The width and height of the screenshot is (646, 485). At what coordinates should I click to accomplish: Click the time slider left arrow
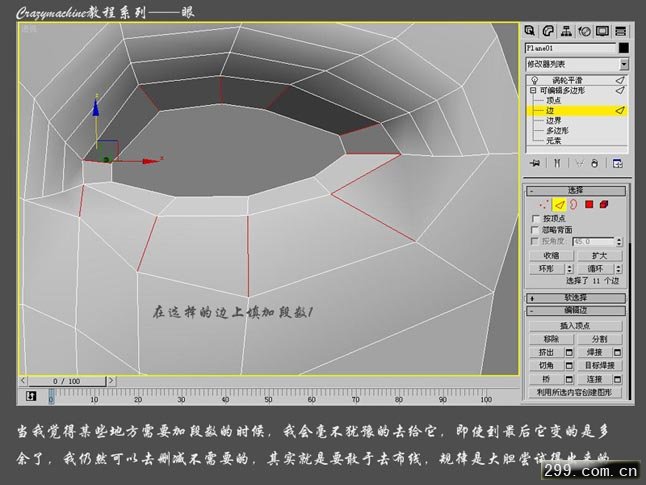click(x=23, y=381)
